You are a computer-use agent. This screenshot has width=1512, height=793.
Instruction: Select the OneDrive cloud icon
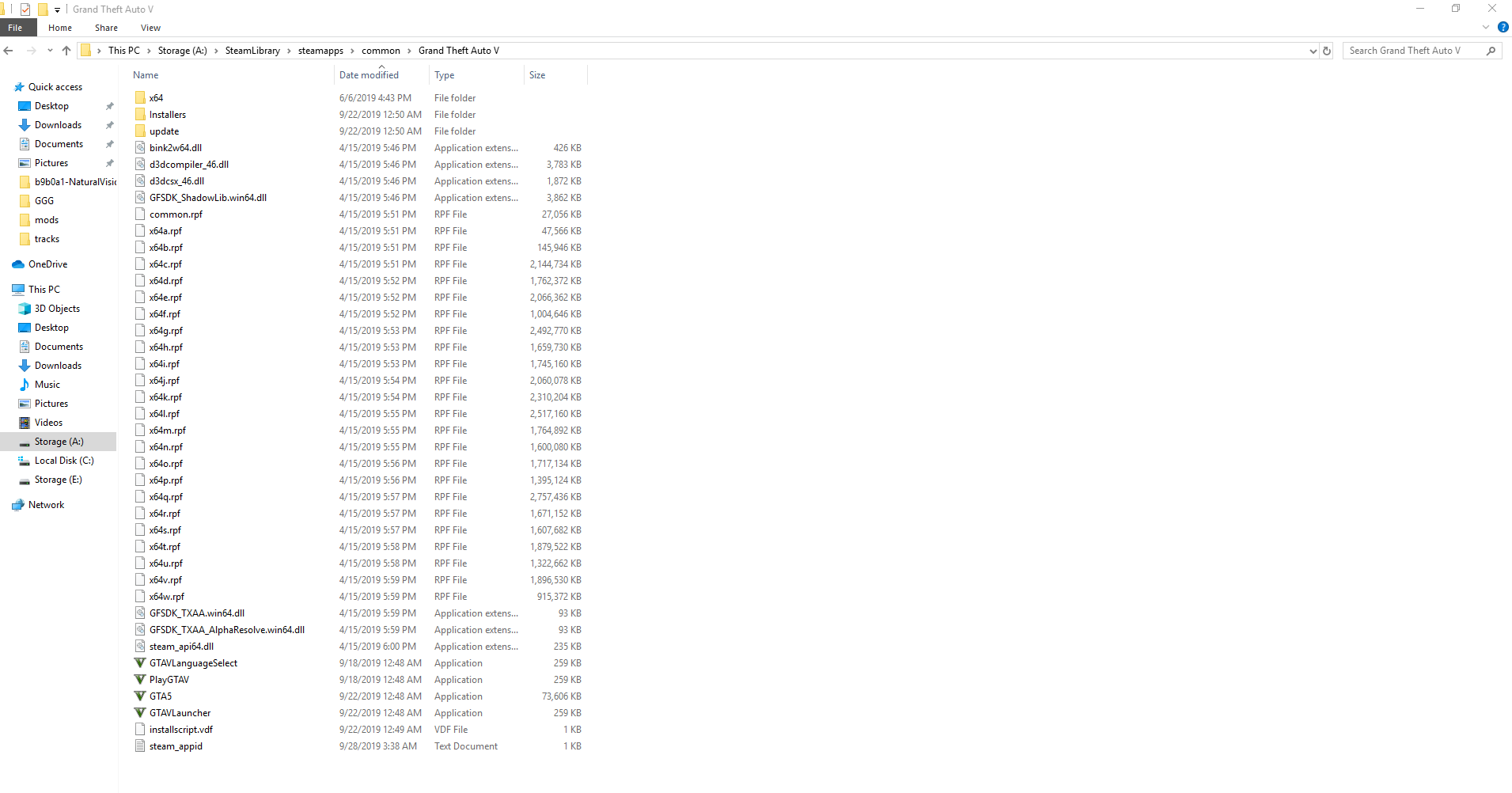[18, 264]
